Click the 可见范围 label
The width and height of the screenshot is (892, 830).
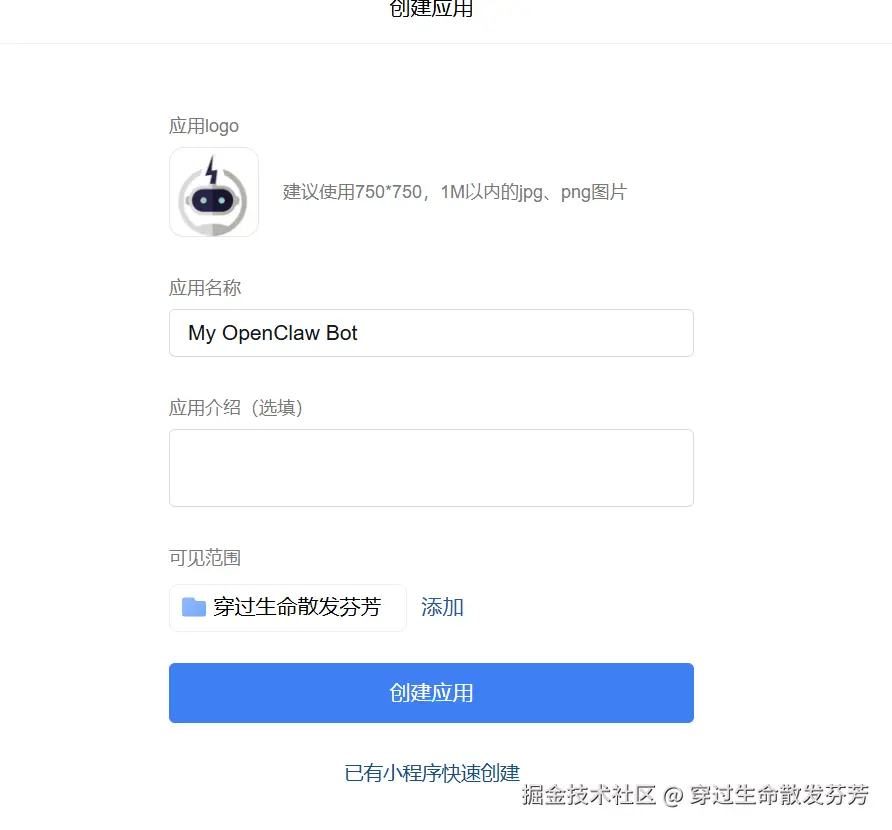click(205, 558)
